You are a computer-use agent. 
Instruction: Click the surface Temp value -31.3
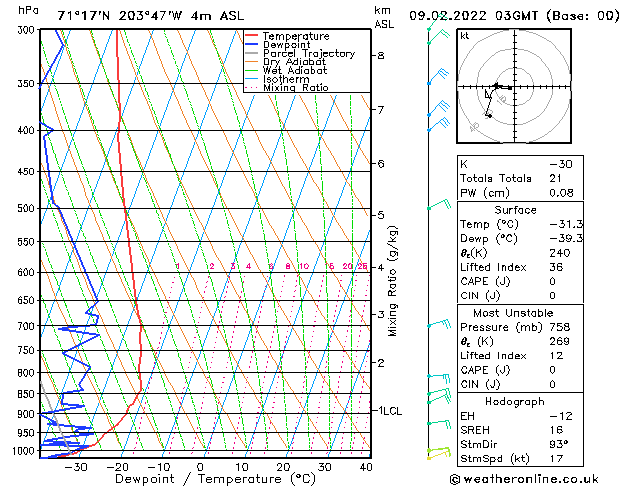(566, 225)
